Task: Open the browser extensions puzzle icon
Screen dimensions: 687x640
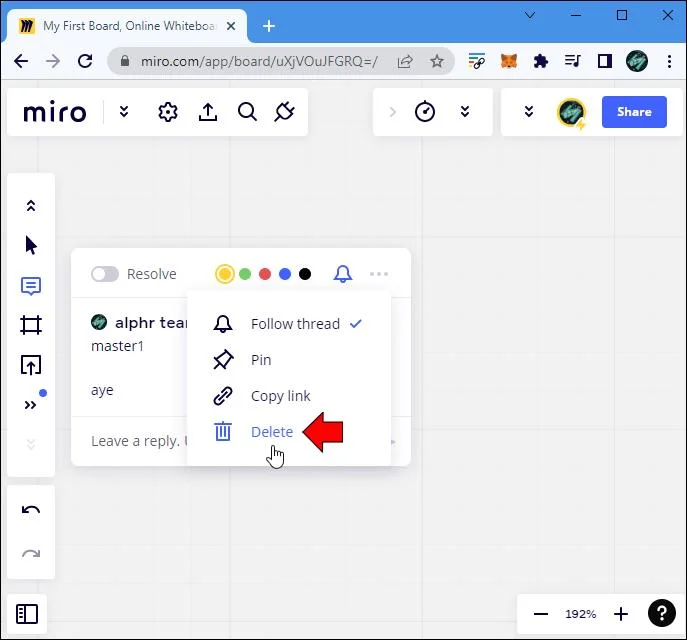Action: (x=541, y=61)
